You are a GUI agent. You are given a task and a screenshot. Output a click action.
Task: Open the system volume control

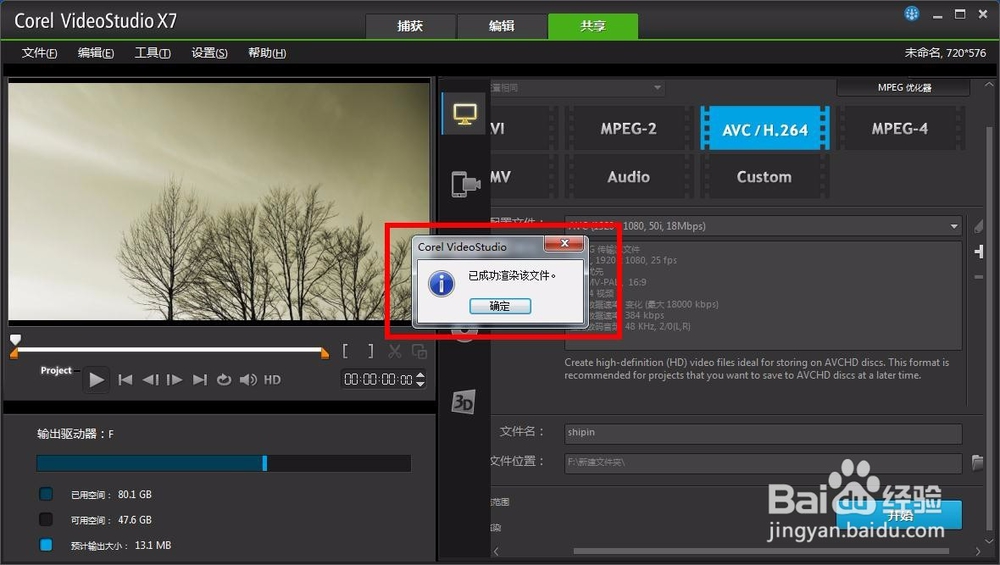[x=248, y=380]
